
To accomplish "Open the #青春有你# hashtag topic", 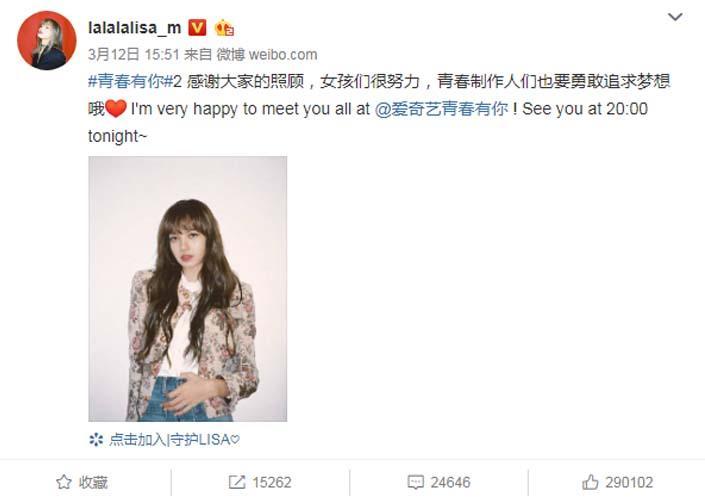I will tap(131, 82).
